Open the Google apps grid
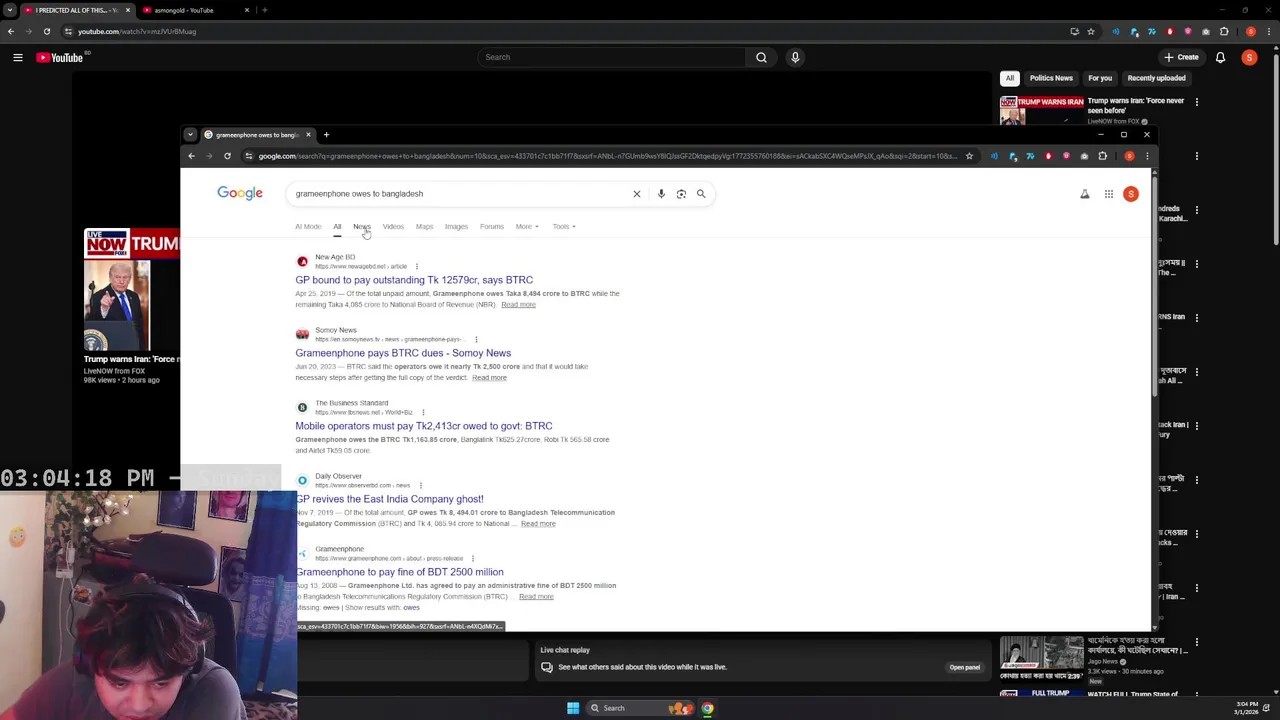 pyautogui.click(x=1109, y=194)
